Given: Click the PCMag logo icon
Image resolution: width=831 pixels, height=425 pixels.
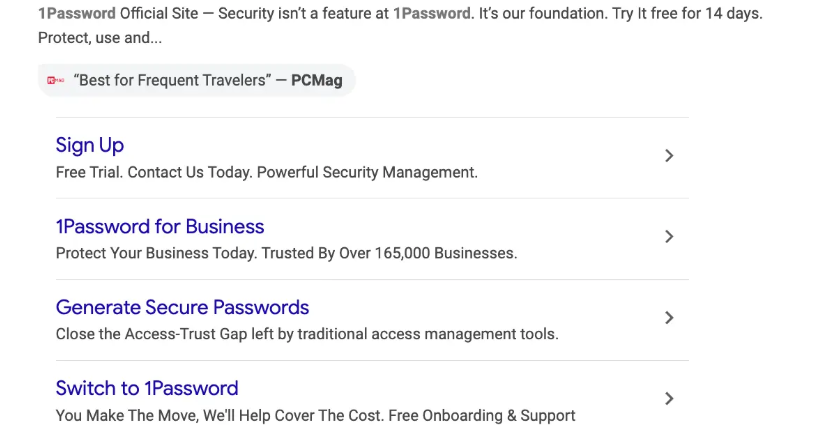Looking at the screenshot, I should (x=56, y=80).
